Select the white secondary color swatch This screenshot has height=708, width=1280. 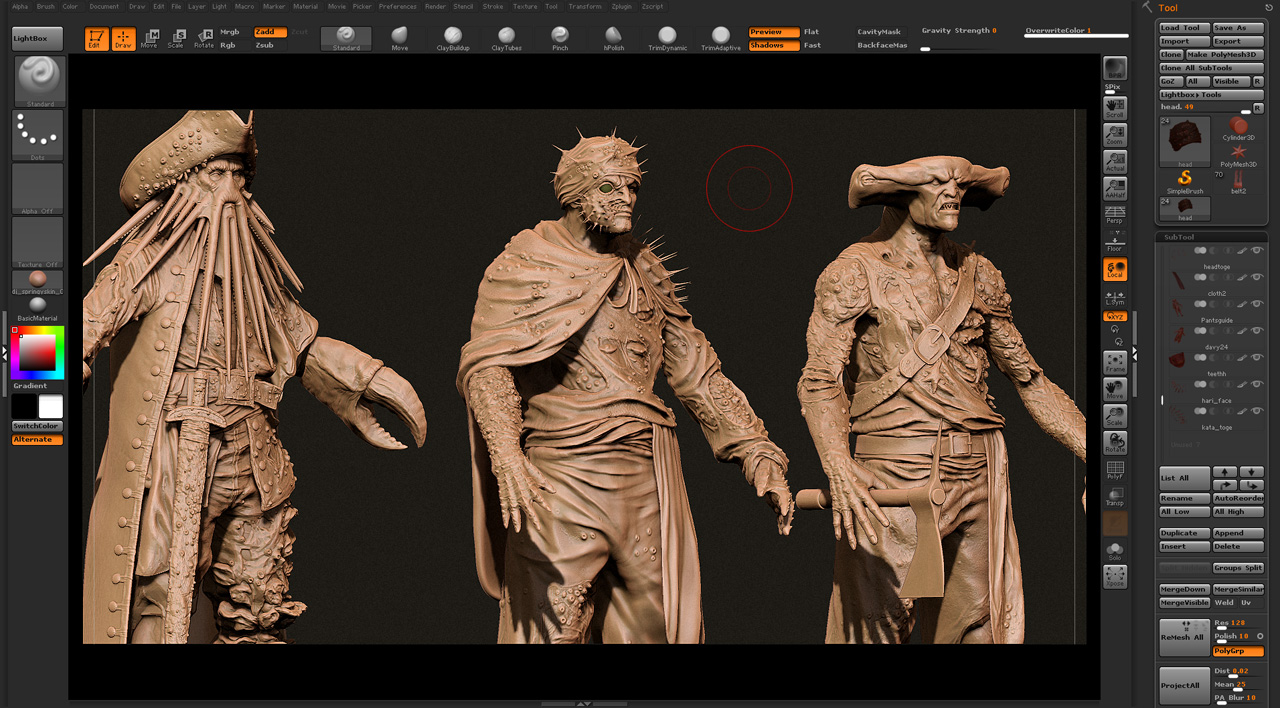[x=51, y=406]
